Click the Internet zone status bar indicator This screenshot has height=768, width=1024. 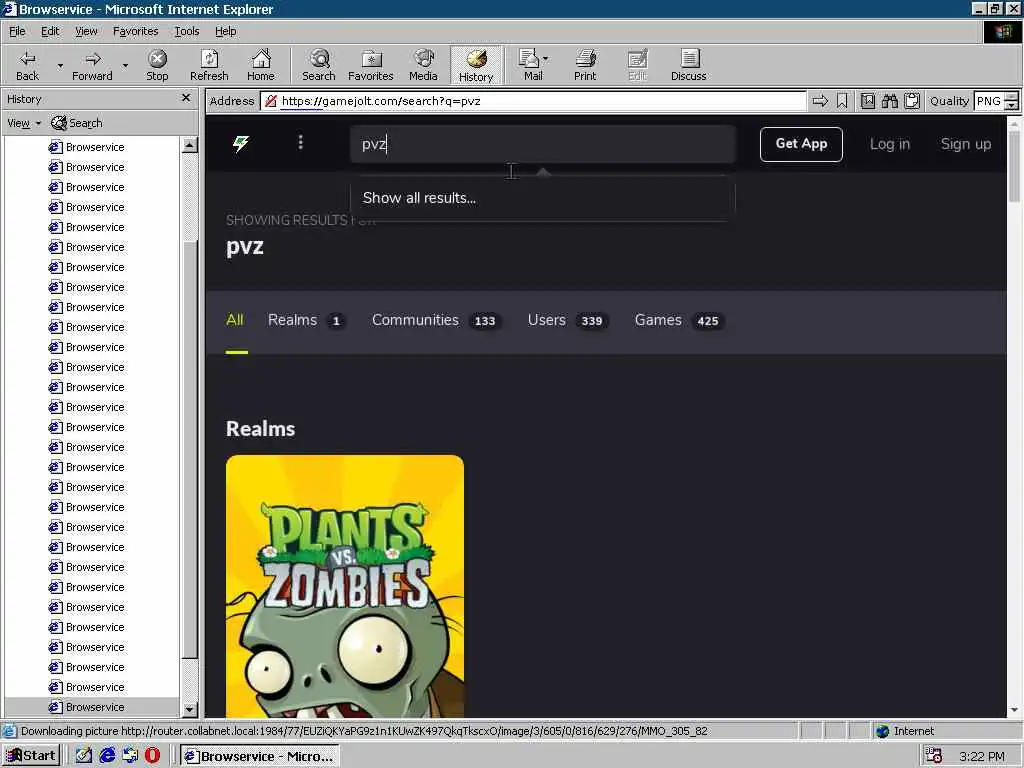[x=905, y=731]
